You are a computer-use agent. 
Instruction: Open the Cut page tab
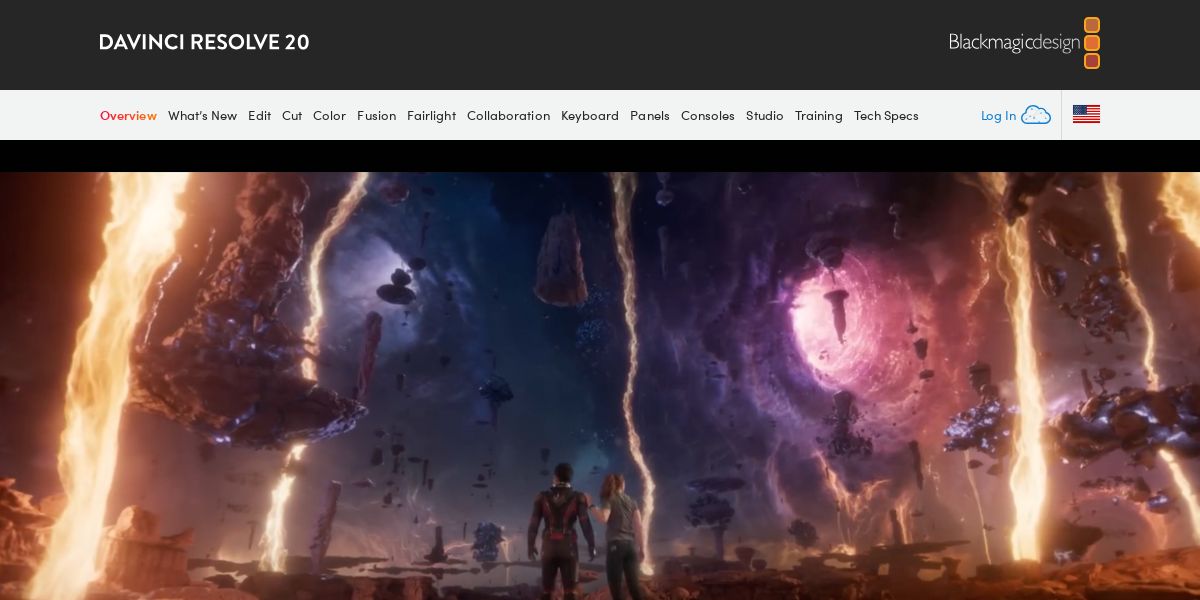point(292,116)
